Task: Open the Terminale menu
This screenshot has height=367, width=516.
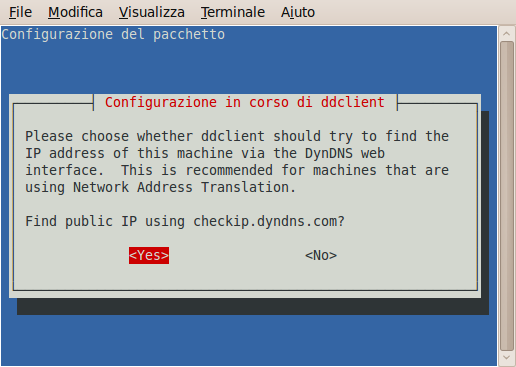Action: (233, 12)
